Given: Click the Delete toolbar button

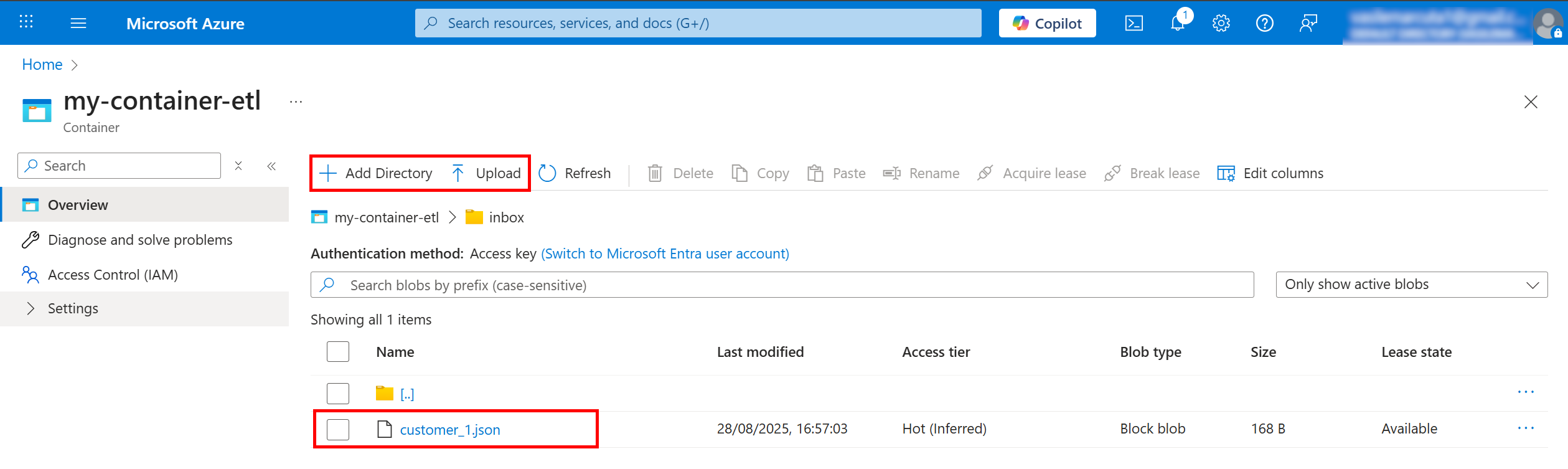Looking at the screenshot, I should click(x=680, y=173).
